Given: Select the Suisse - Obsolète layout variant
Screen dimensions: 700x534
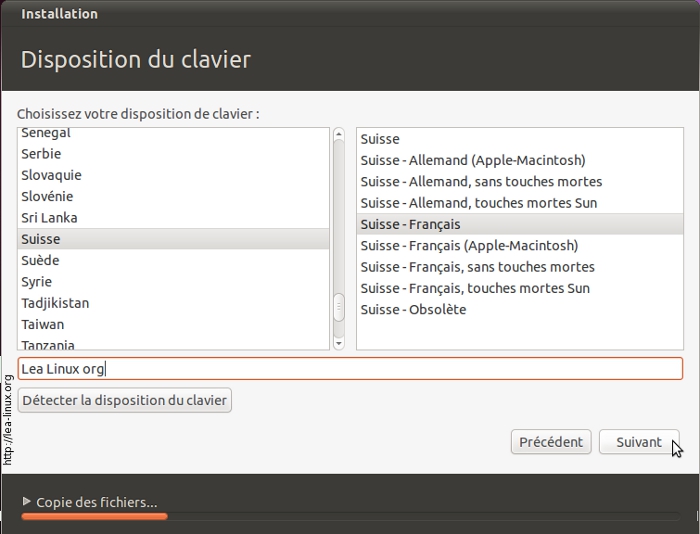Looking at the screenshot, I should point(413,309).
